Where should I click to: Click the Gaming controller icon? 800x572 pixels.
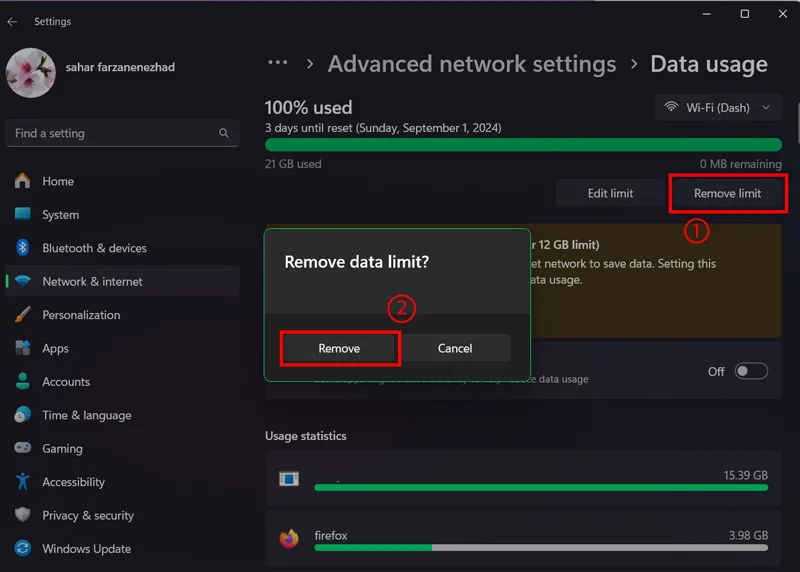22,447
